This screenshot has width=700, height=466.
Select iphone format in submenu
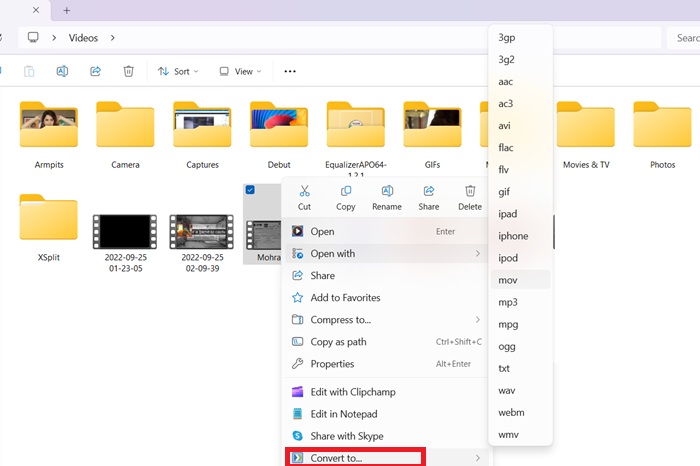521,236
